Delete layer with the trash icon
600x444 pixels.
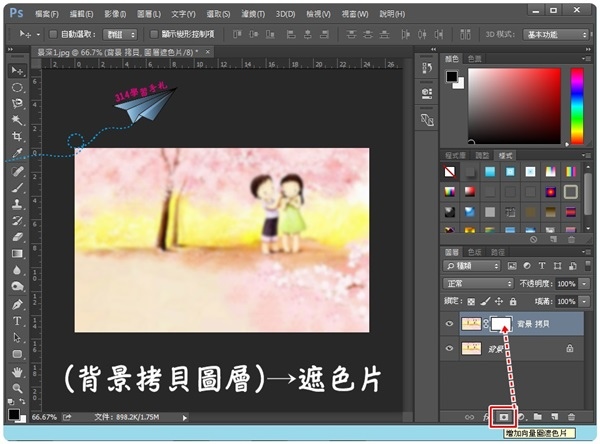[x=571, y=417]
